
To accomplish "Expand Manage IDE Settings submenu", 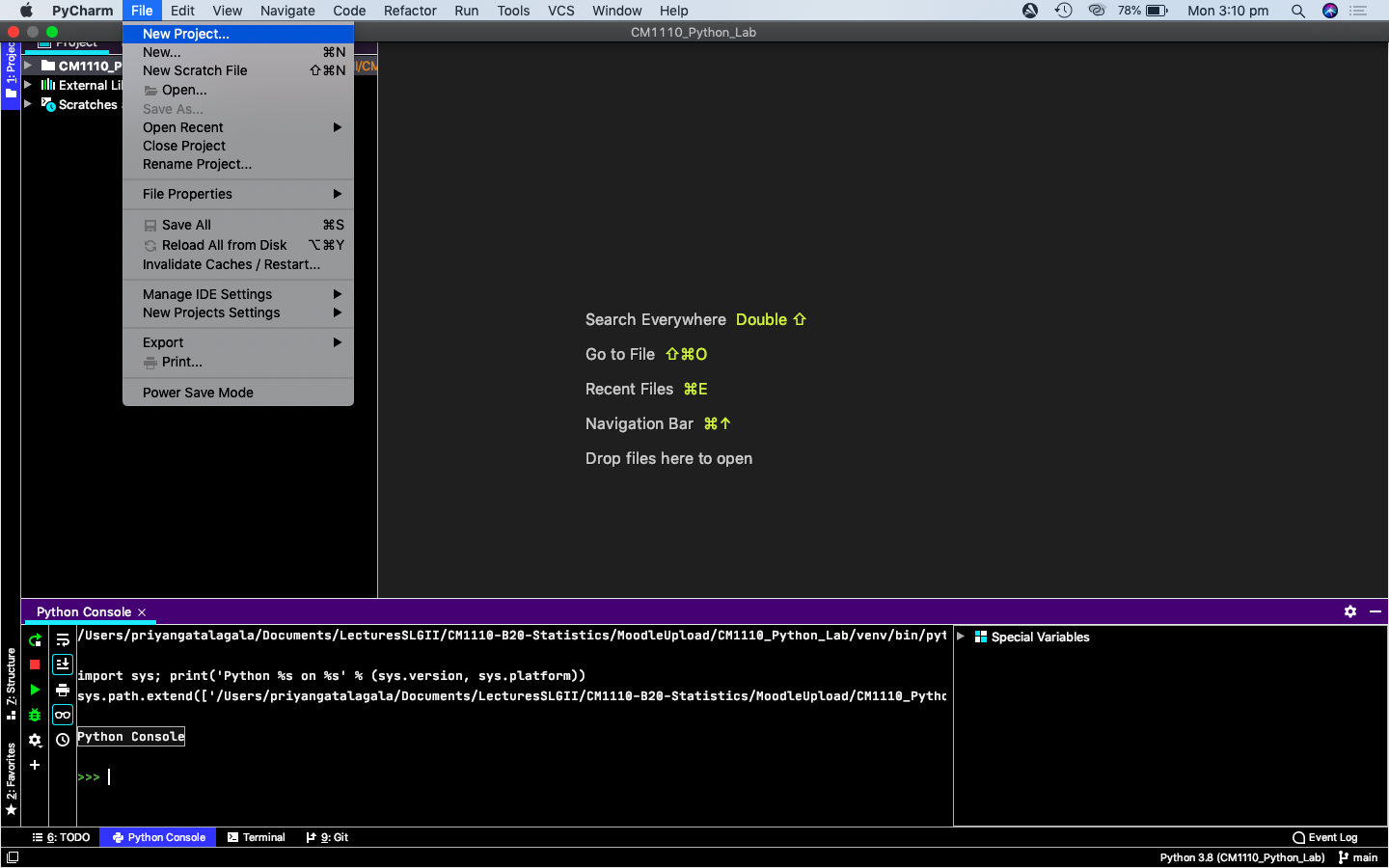I will click(x=238, y=294).
